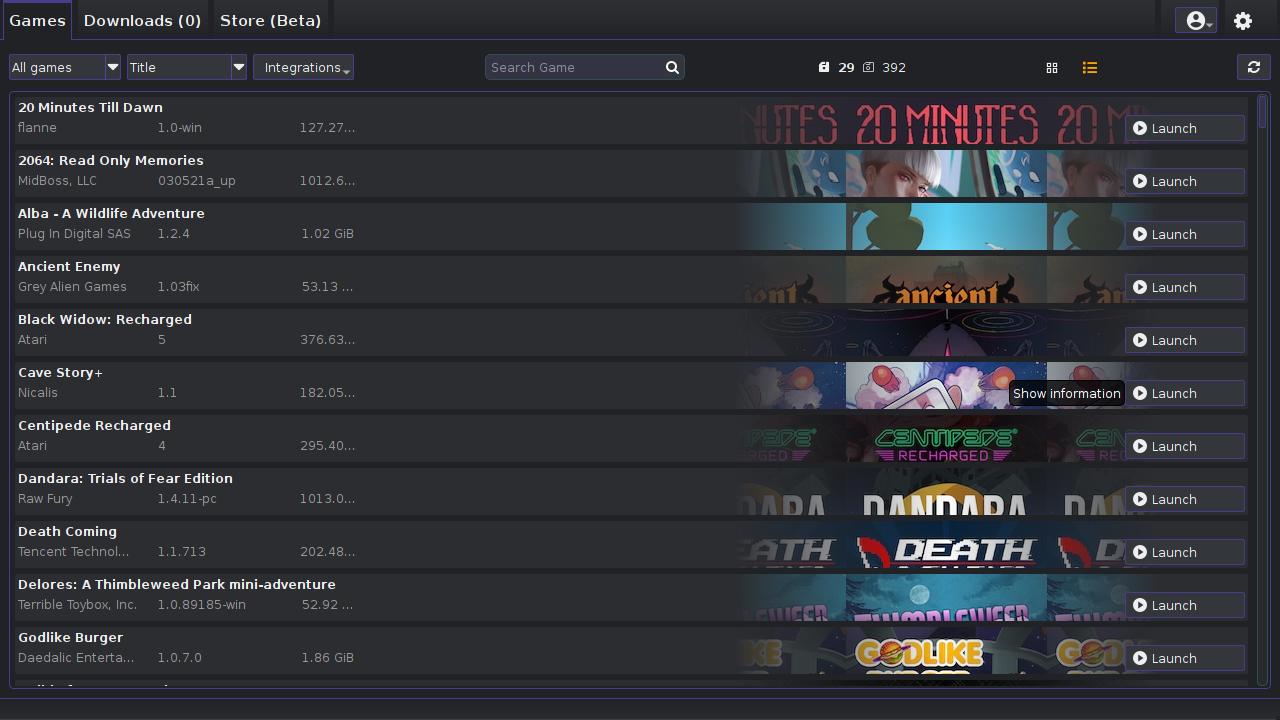
Task: Click the total games count icon
Action: 868,68
